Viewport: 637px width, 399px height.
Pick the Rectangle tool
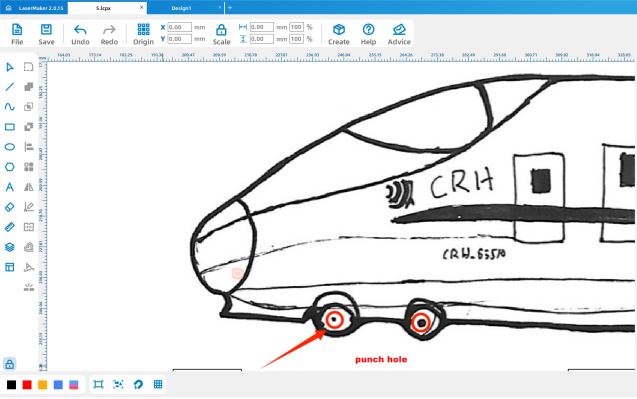point(10,127)
